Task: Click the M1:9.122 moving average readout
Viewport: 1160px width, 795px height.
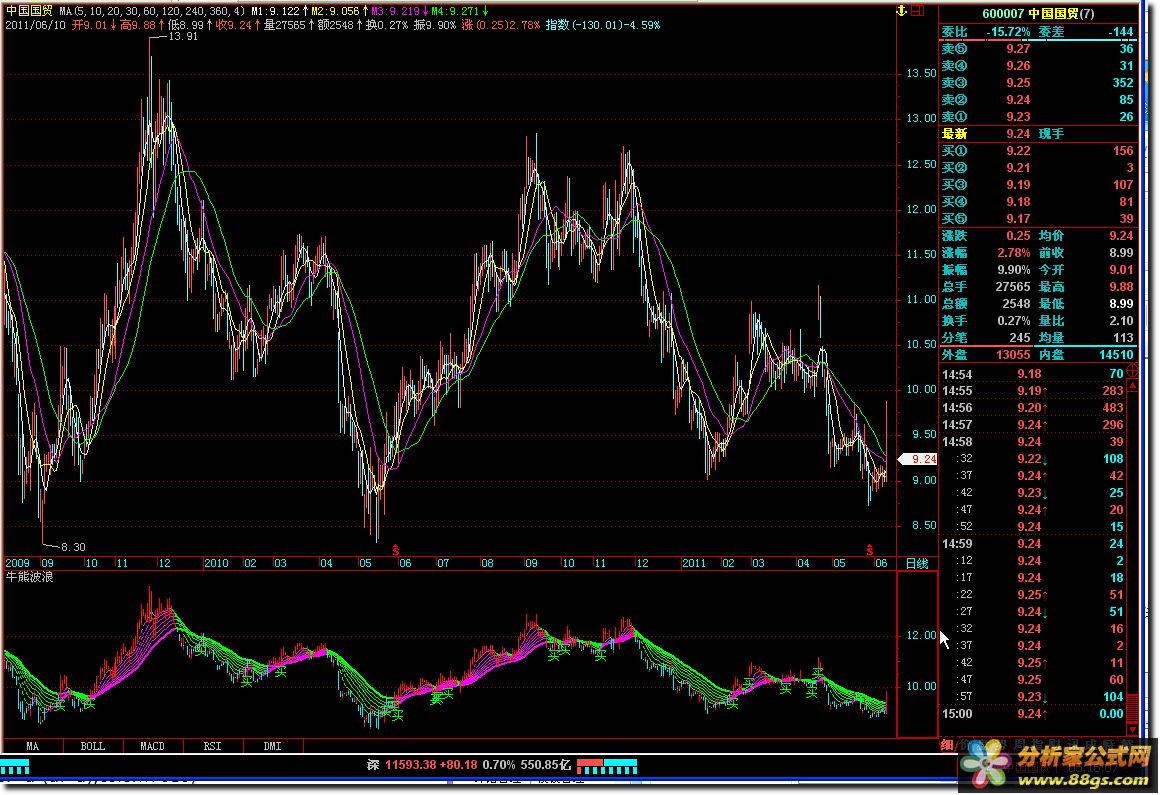Action: pos(279,11)
